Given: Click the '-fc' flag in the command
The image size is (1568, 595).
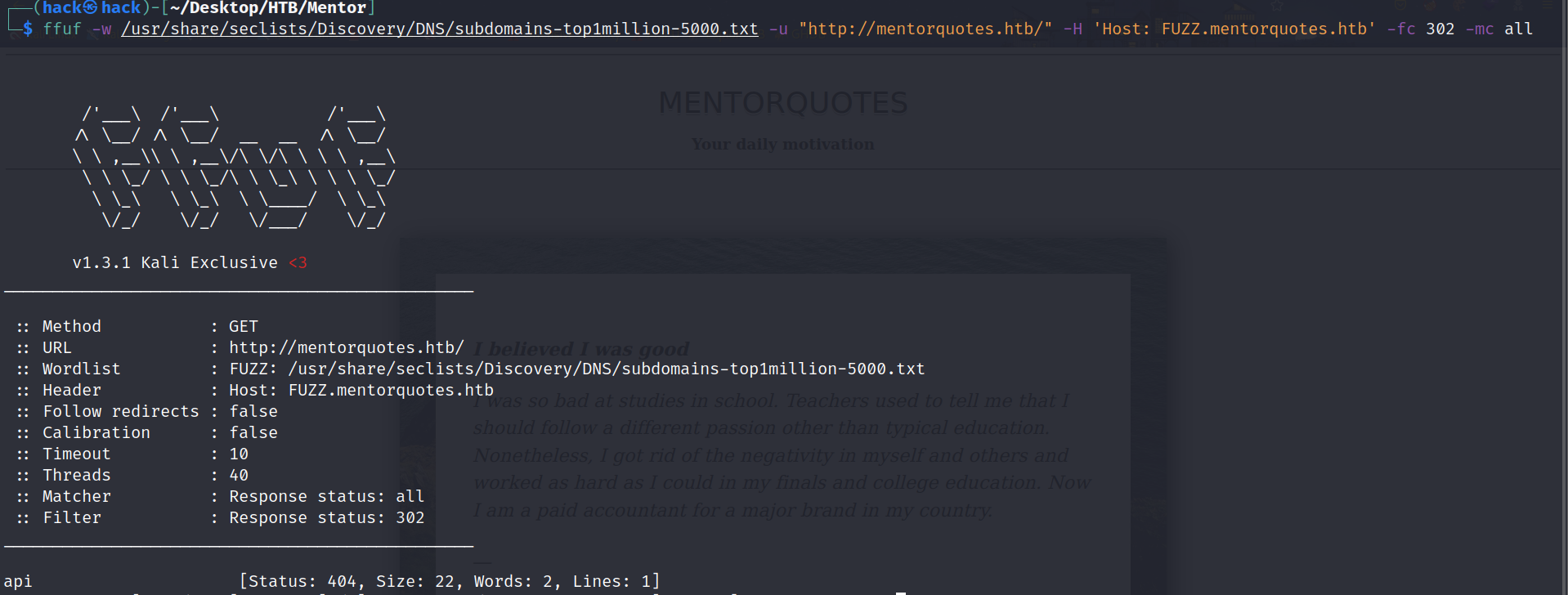Looking at the screenshot, I should [1401, 29].
